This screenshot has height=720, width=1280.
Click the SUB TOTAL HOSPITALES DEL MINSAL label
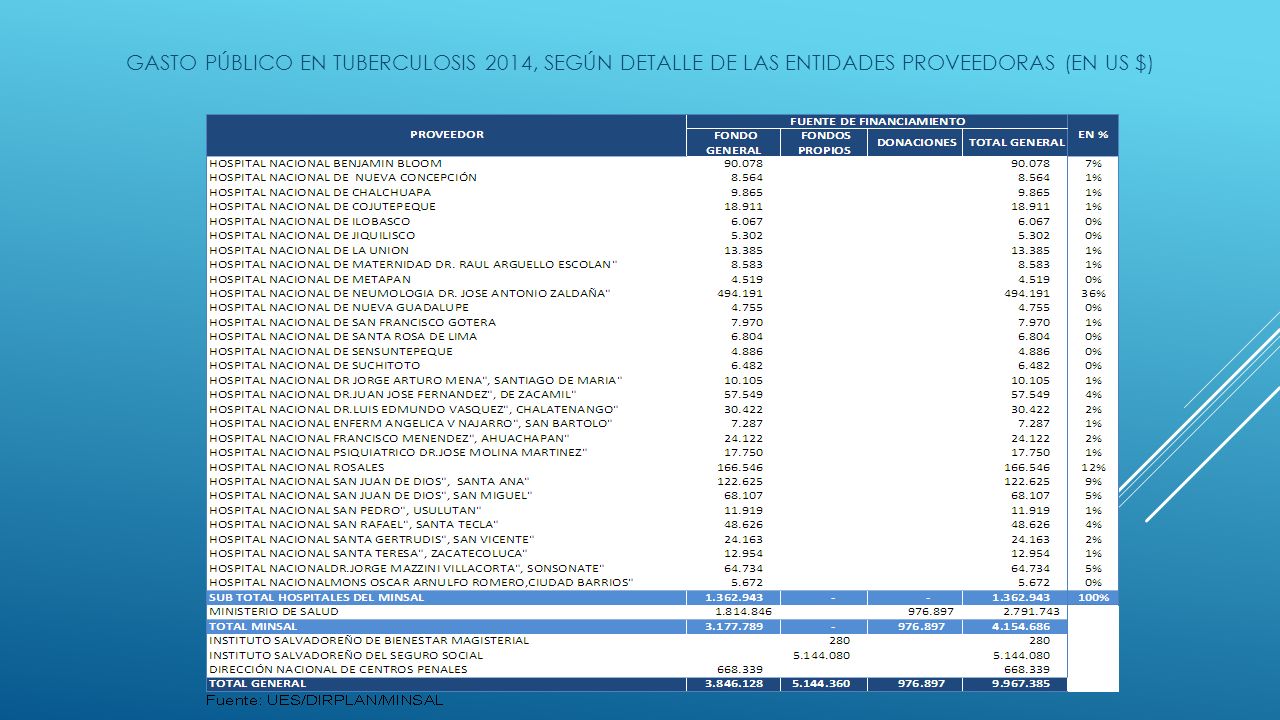tap(316, 598)
